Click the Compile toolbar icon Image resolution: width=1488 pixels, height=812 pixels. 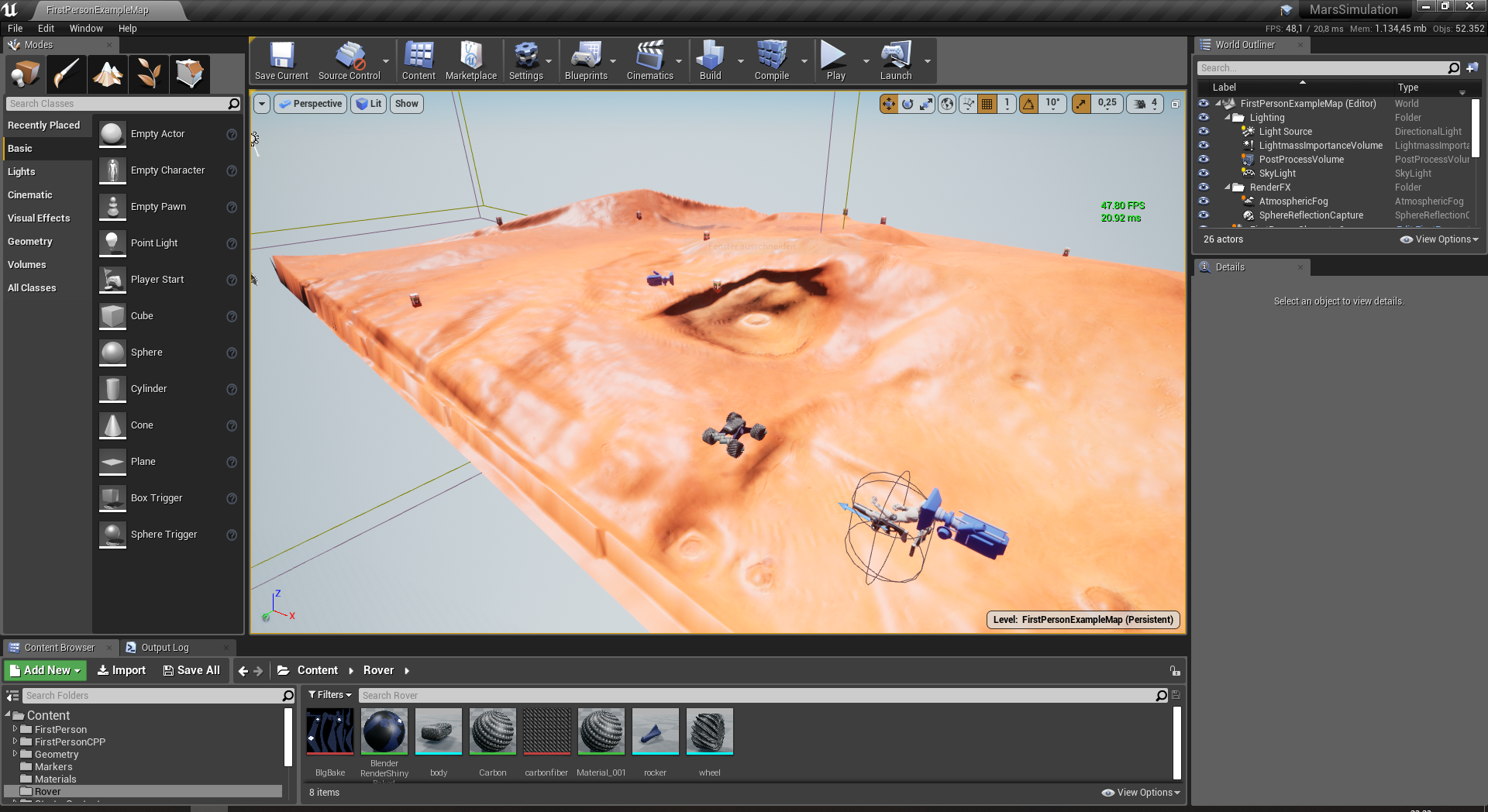tap(771, 60)
